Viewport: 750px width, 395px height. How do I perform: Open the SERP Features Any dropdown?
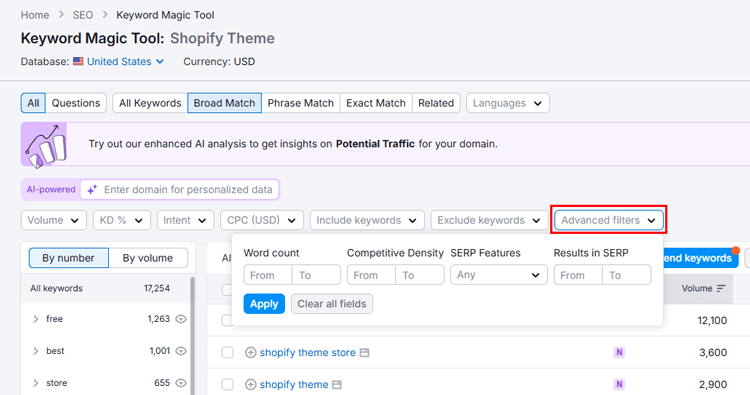coord(499,275)
